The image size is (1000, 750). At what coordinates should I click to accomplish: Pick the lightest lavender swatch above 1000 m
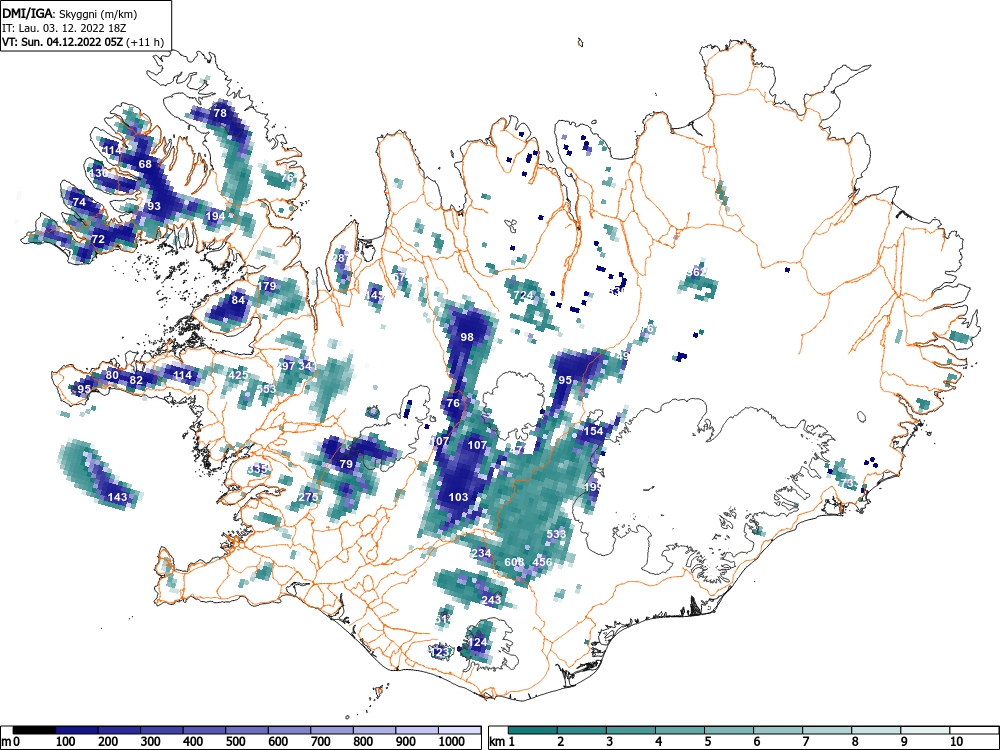[x=459, y=730]
